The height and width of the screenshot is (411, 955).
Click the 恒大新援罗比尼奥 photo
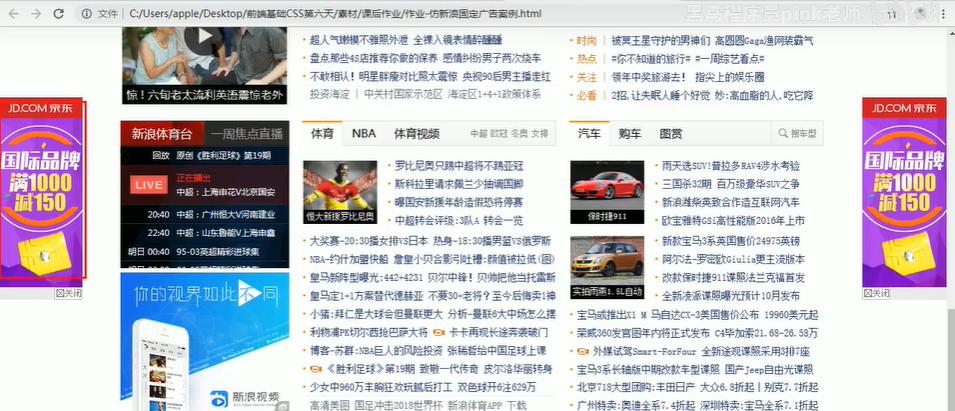[340, 192]
